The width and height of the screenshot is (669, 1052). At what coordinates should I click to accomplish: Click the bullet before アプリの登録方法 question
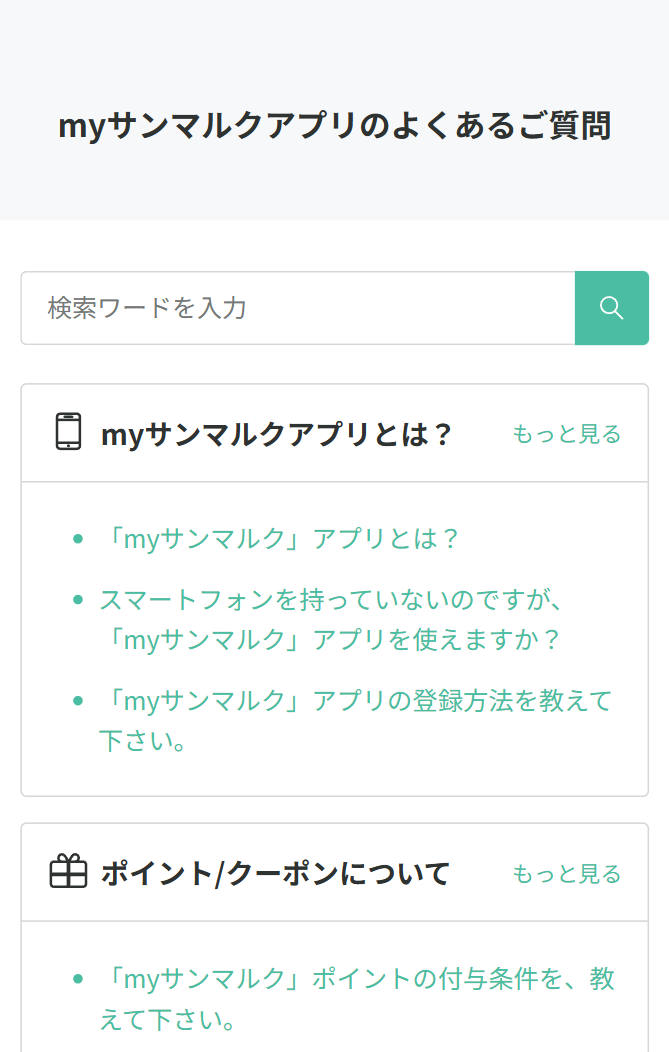coord(78,701)
